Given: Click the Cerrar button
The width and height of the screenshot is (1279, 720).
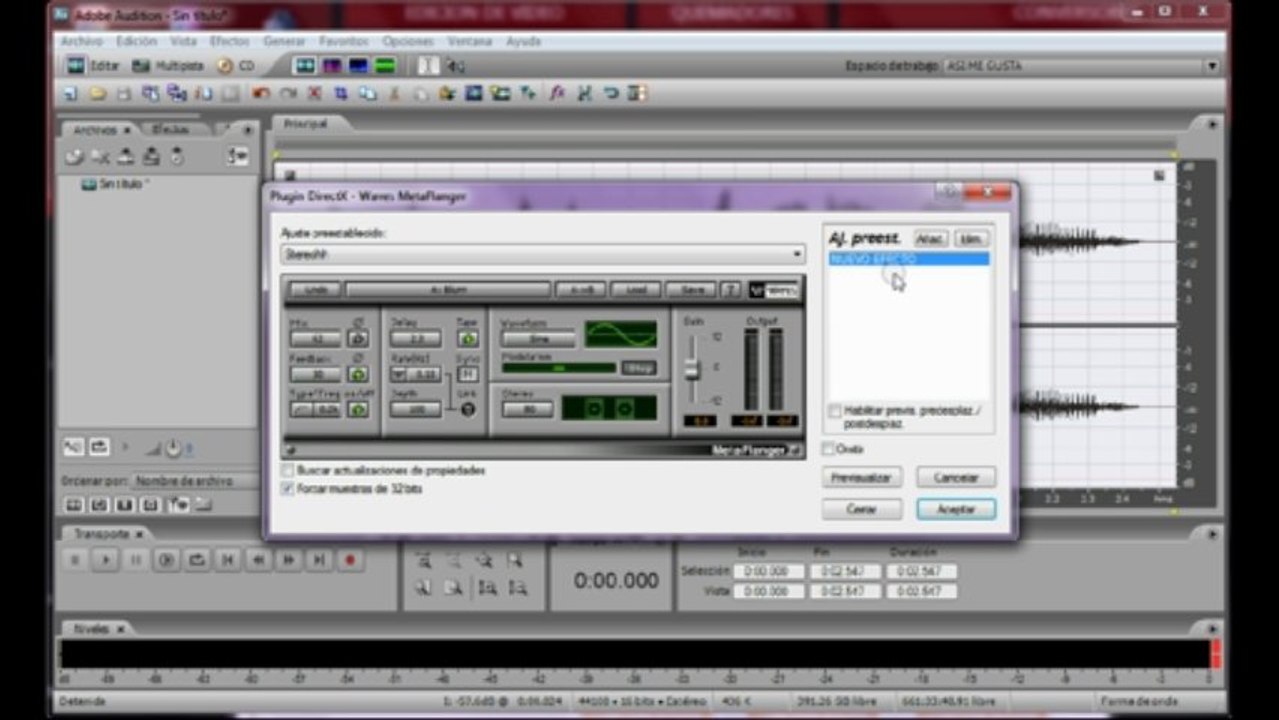Looking at the screenshot, I should coord(861,509).
